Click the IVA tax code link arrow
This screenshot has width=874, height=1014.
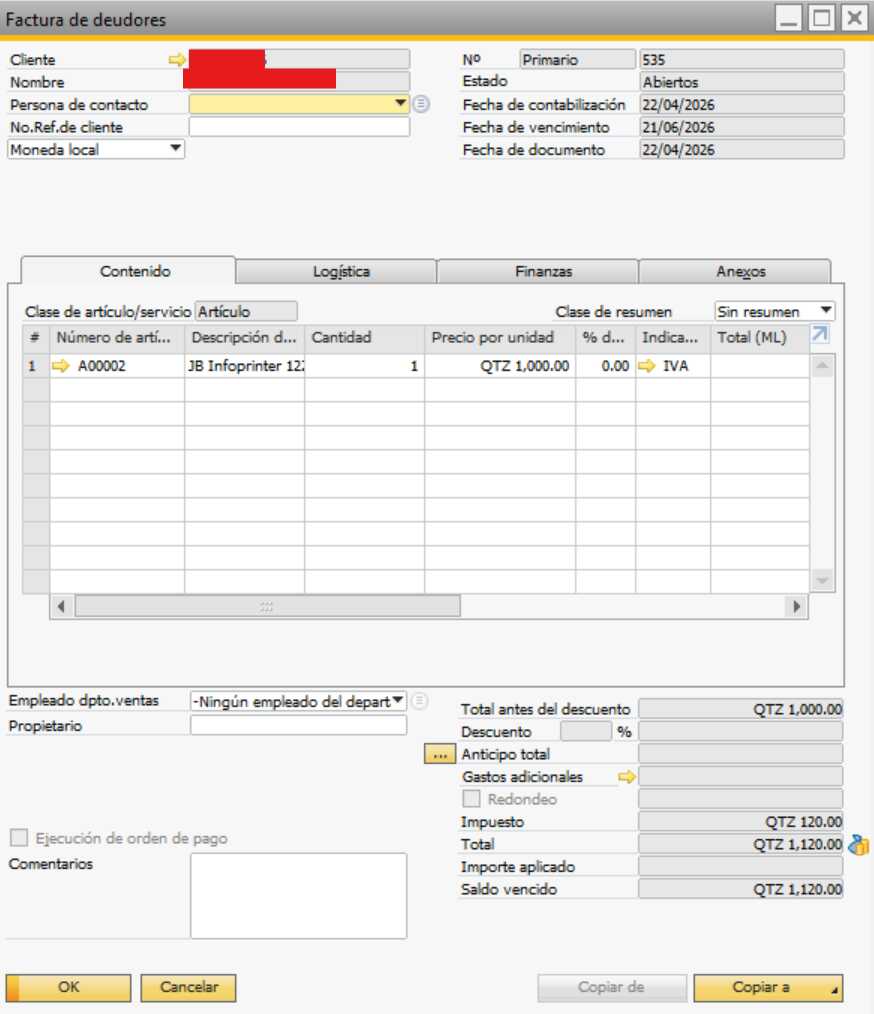(x=648, y=366)
